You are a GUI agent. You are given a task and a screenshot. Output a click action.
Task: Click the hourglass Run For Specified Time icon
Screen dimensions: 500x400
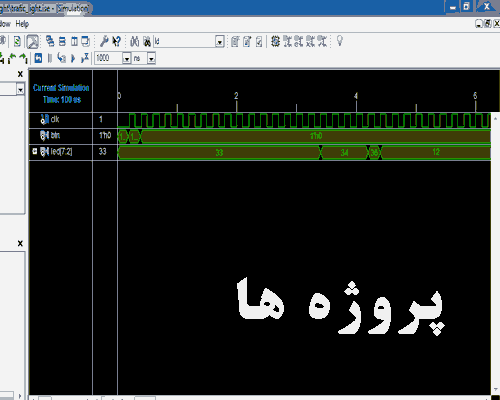[85, 58]
